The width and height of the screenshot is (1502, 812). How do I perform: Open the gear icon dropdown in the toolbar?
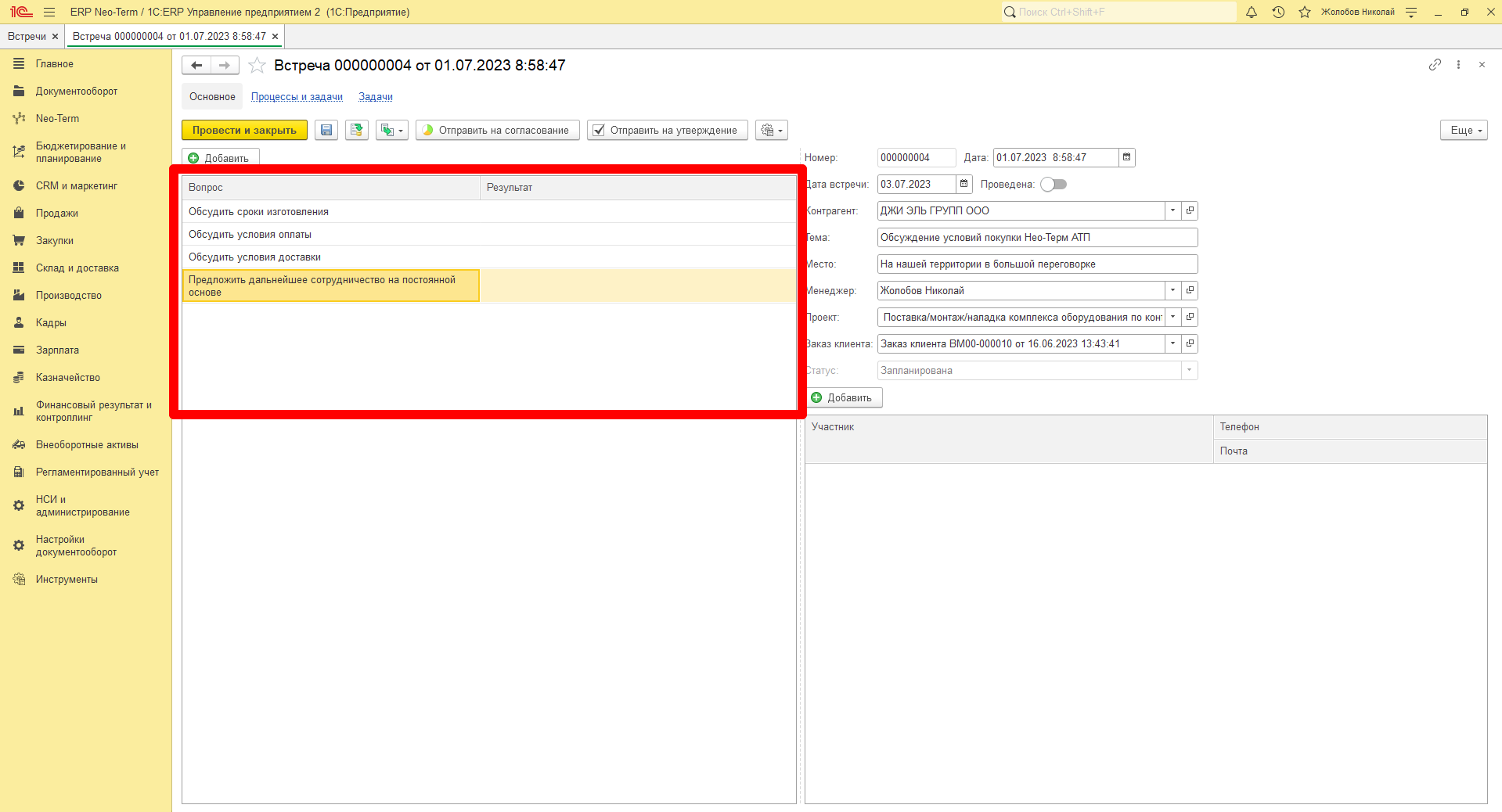772,130
